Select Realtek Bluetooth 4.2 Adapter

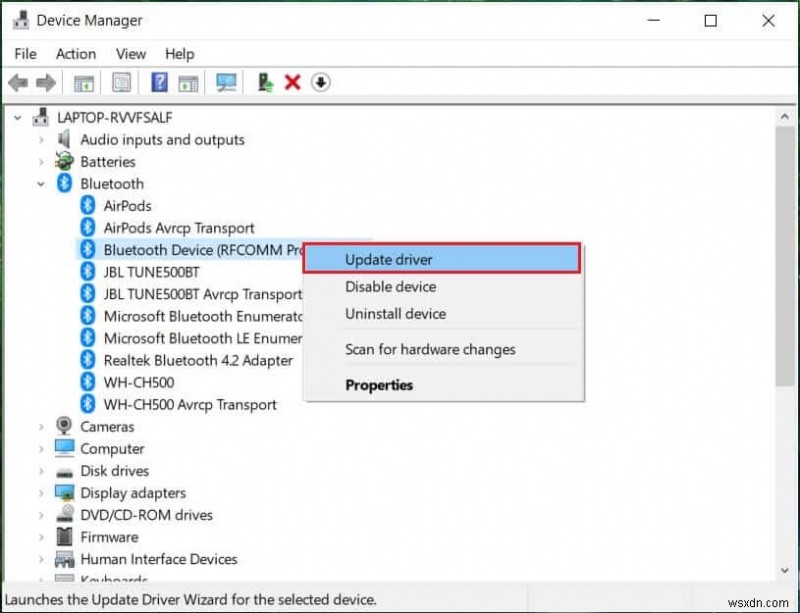tap(198, 360)
